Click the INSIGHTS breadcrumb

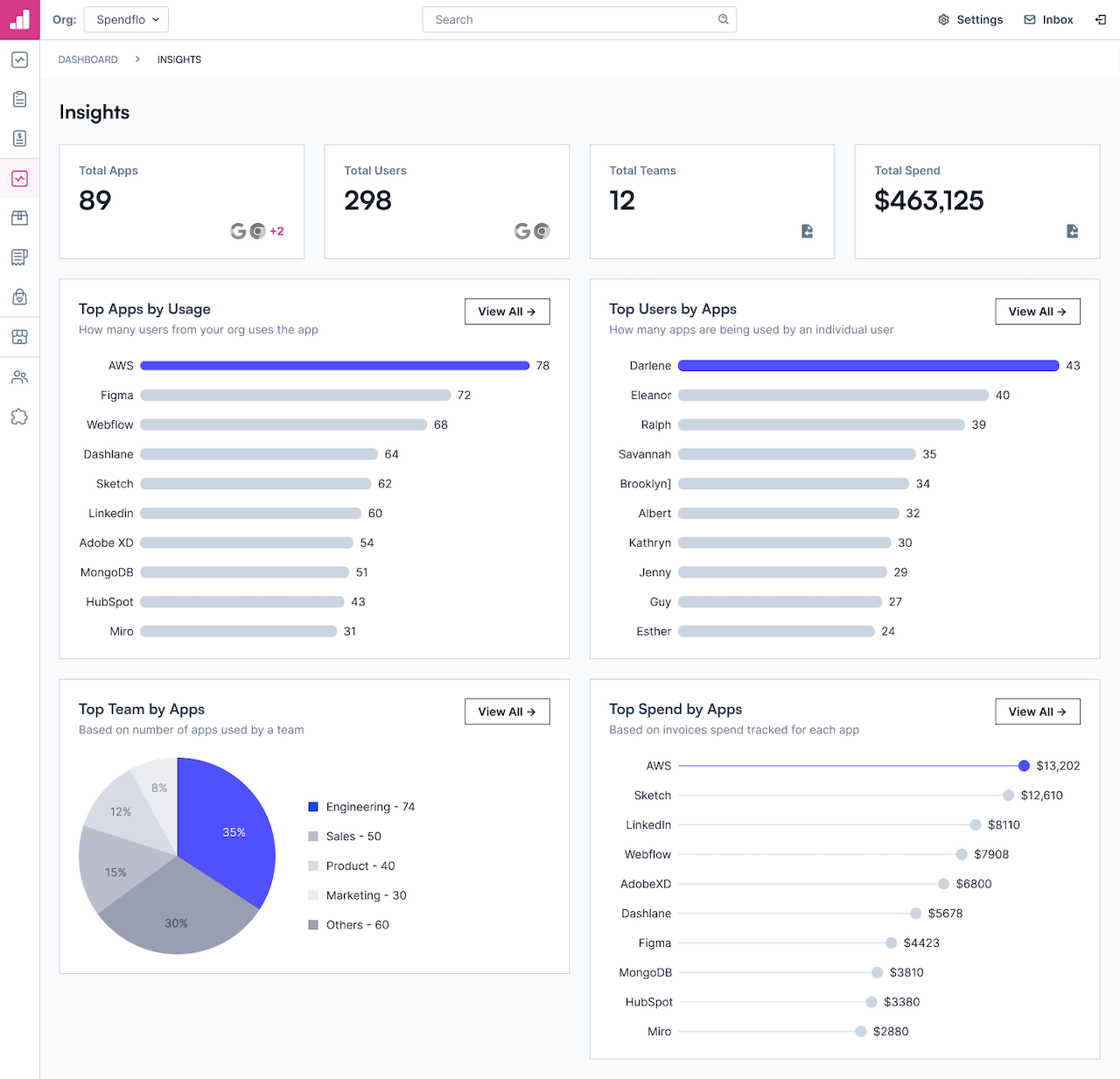[x=179, y=60]
